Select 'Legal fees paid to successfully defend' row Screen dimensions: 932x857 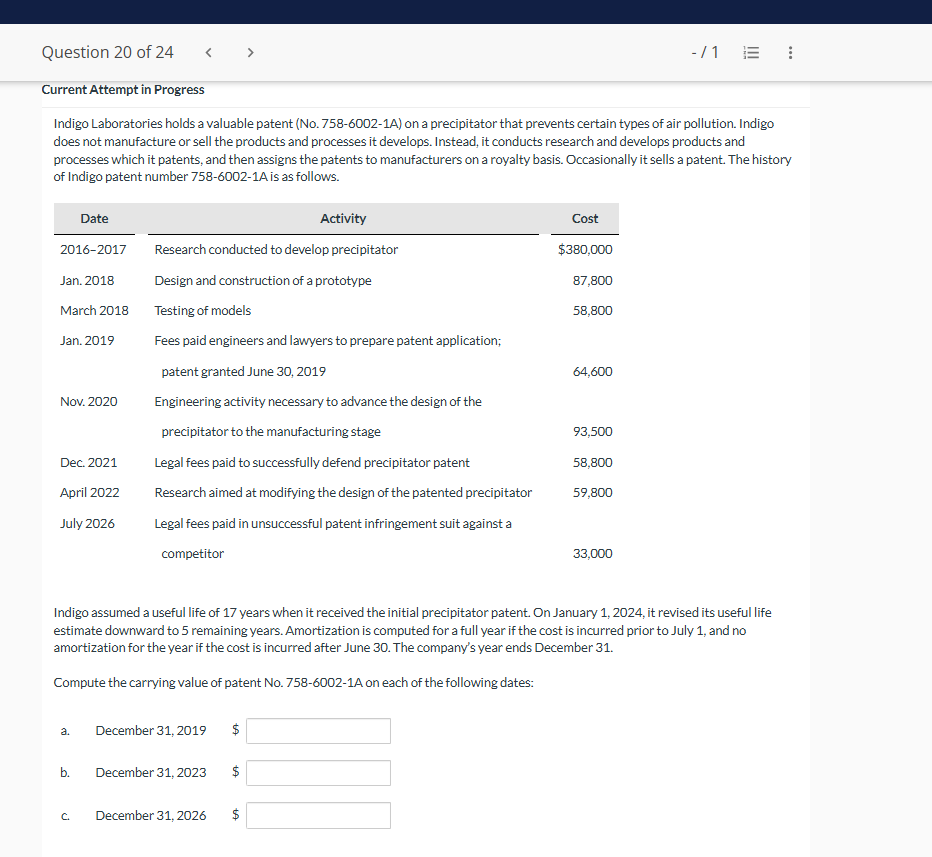tap(312, 462)
